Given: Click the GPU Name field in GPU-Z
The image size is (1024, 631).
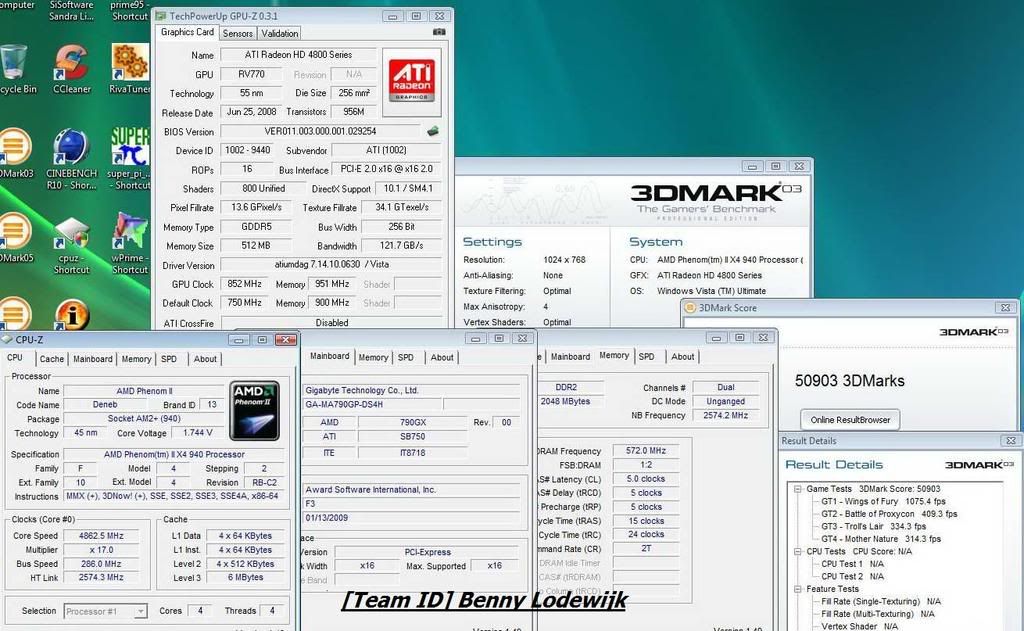Looking at the screenshot, I should (x=298, y=55).
